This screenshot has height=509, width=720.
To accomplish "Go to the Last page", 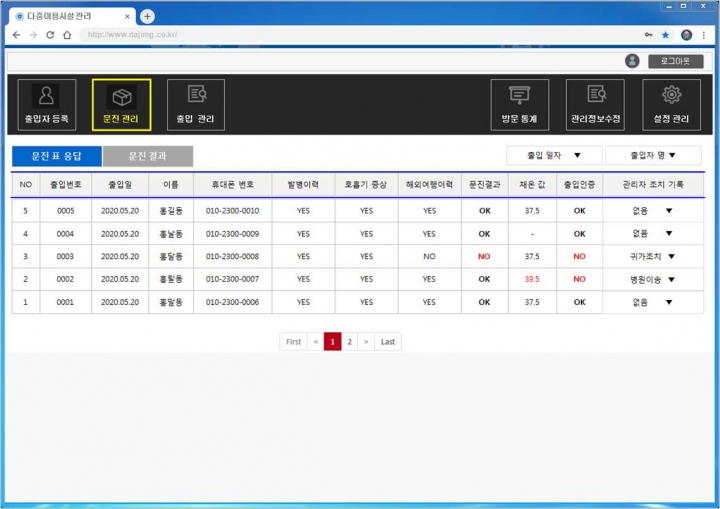I will [388, 342].
